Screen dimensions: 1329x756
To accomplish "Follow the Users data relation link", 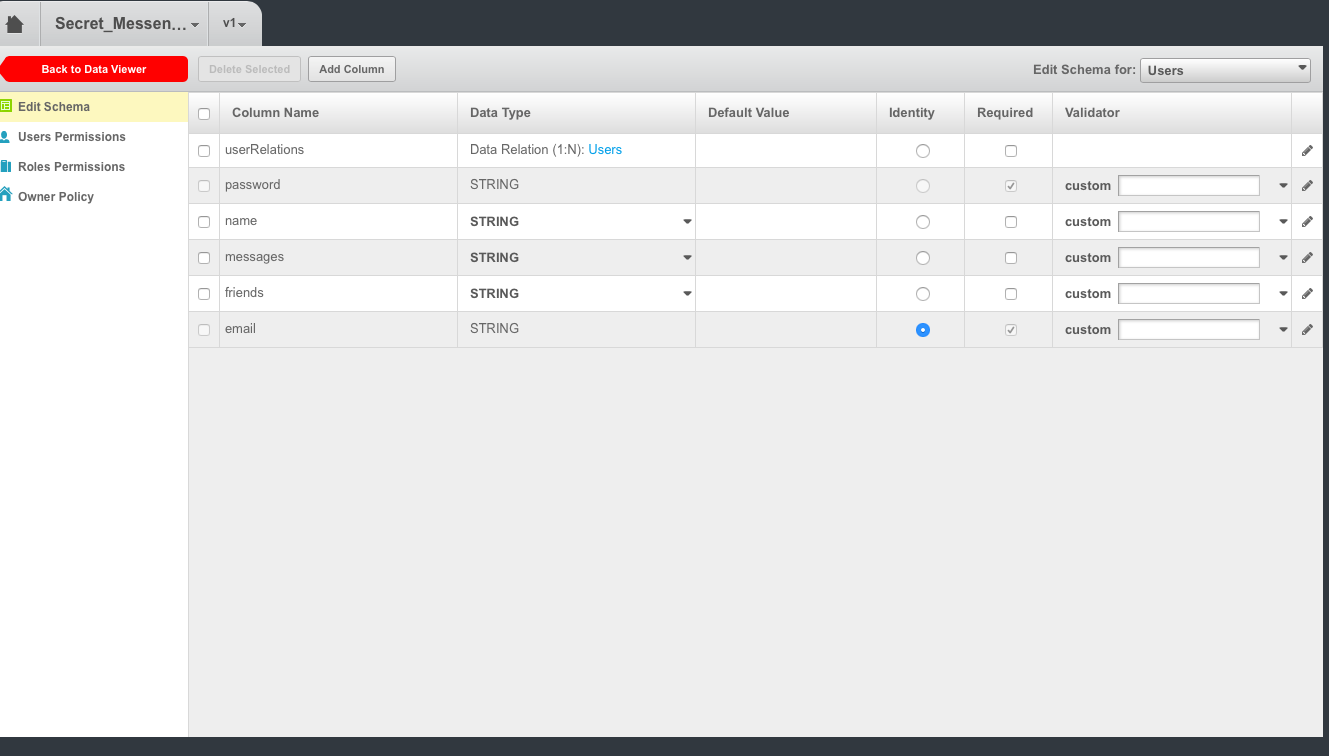I will click(605, 149).
